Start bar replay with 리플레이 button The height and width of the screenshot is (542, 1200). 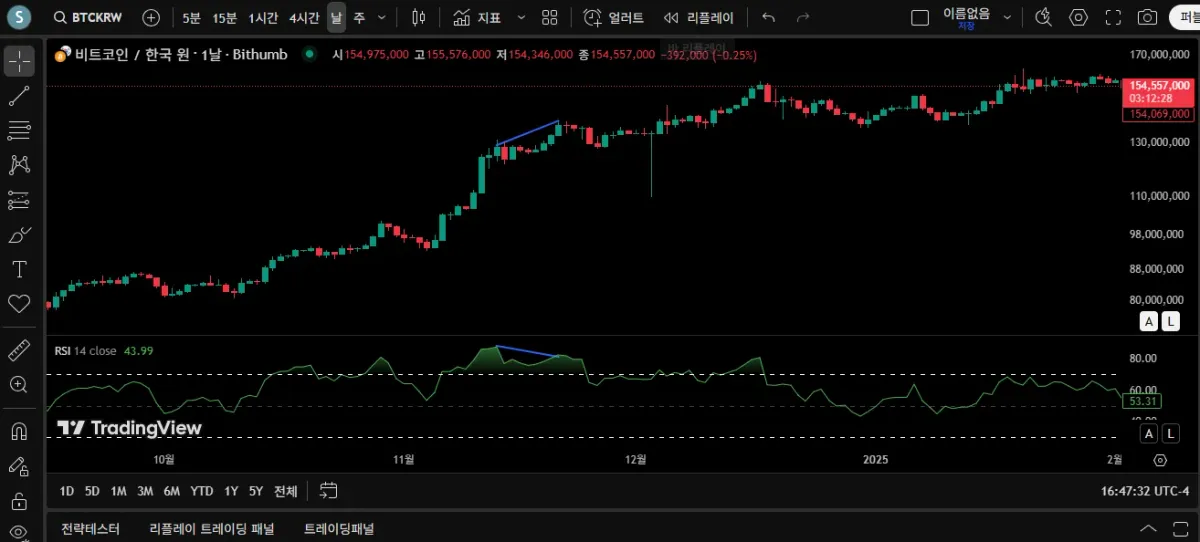[699, 17]
